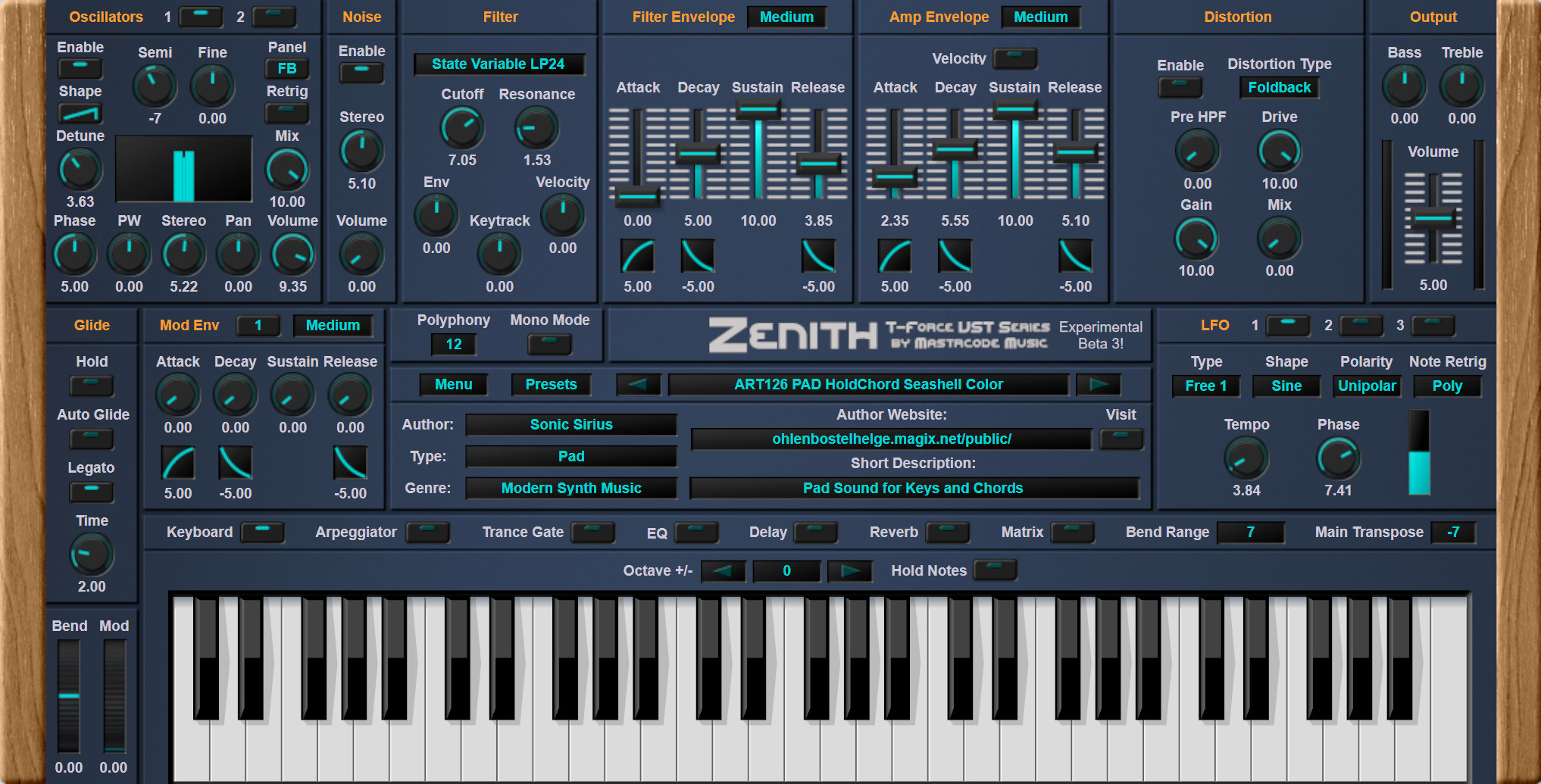Click the Amp Envelope decay curve icon

click(x=955, y=256)
